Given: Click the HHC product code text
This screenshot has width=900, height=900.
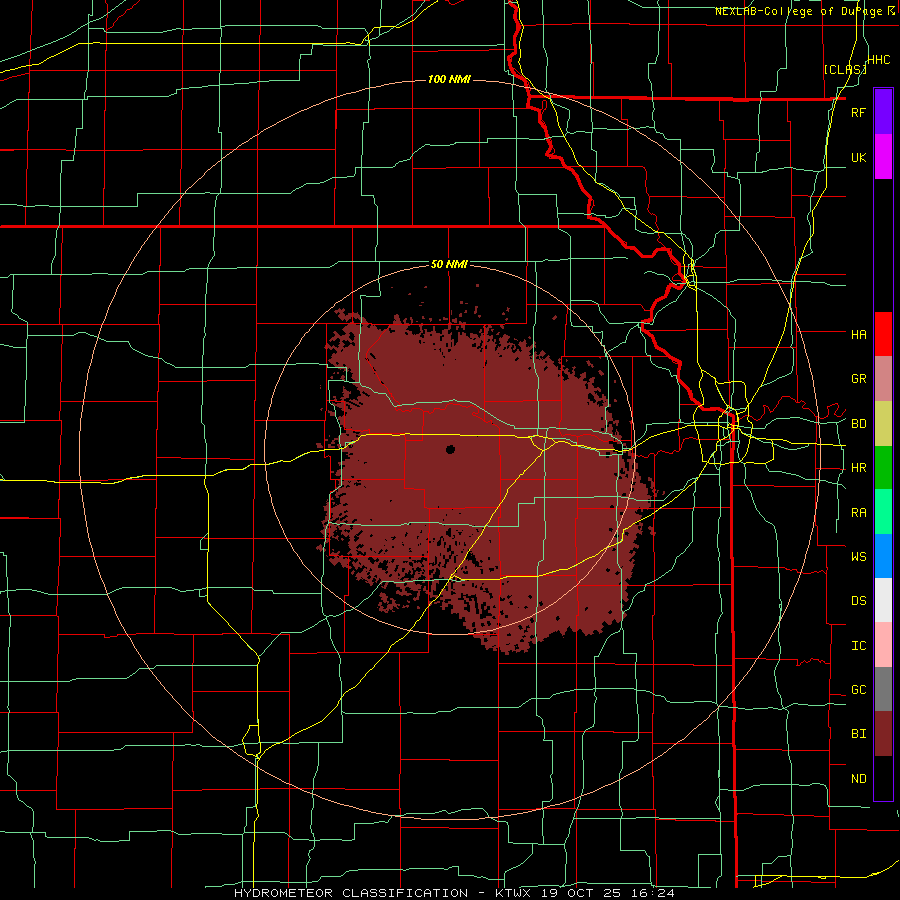Looking at the screenshot, I should tap(879, 60).
